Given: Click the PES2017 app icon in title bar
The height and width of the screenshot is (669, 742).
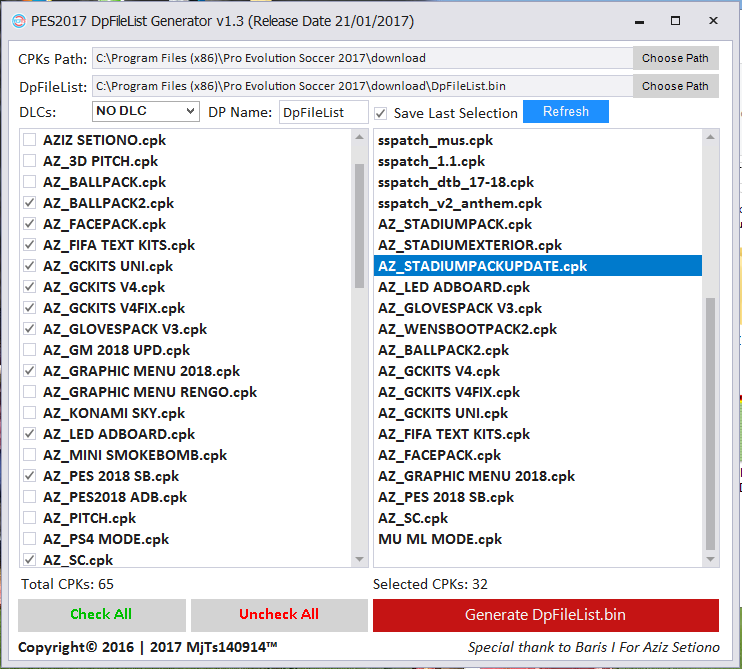Looking at the screenshot, I should [x=19, y=21].
